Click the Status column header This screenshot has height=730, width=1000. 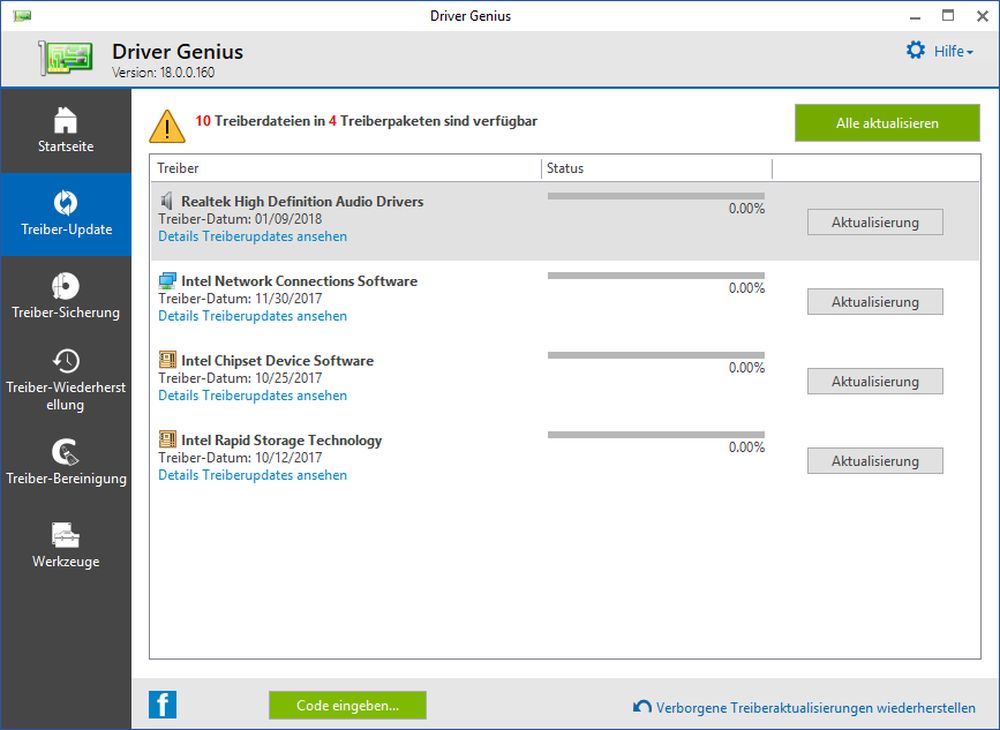[x=657, y=168]
